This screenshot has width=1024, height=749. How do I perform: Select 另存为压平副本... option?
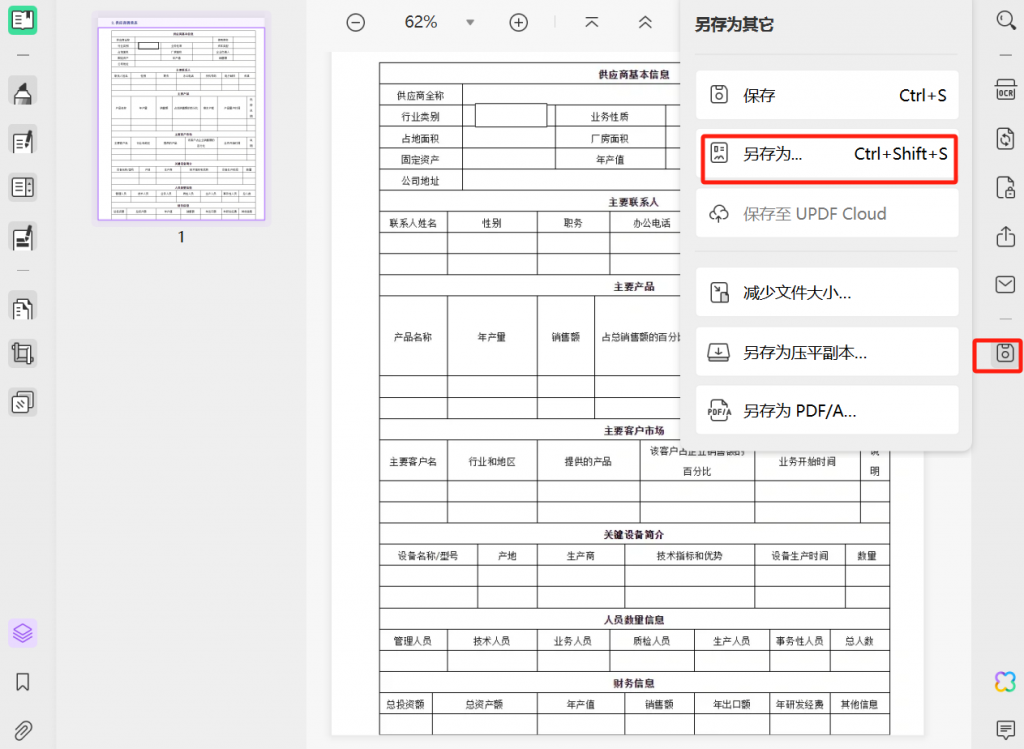click(827, 352)
